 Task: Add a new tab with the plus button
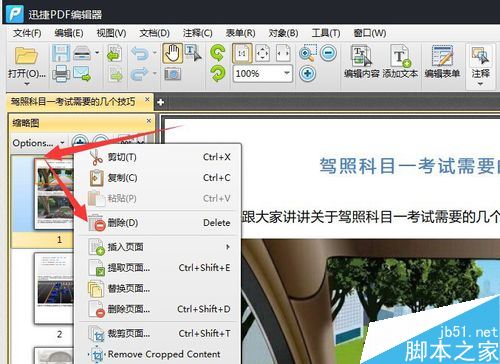(x=160, y=102)
